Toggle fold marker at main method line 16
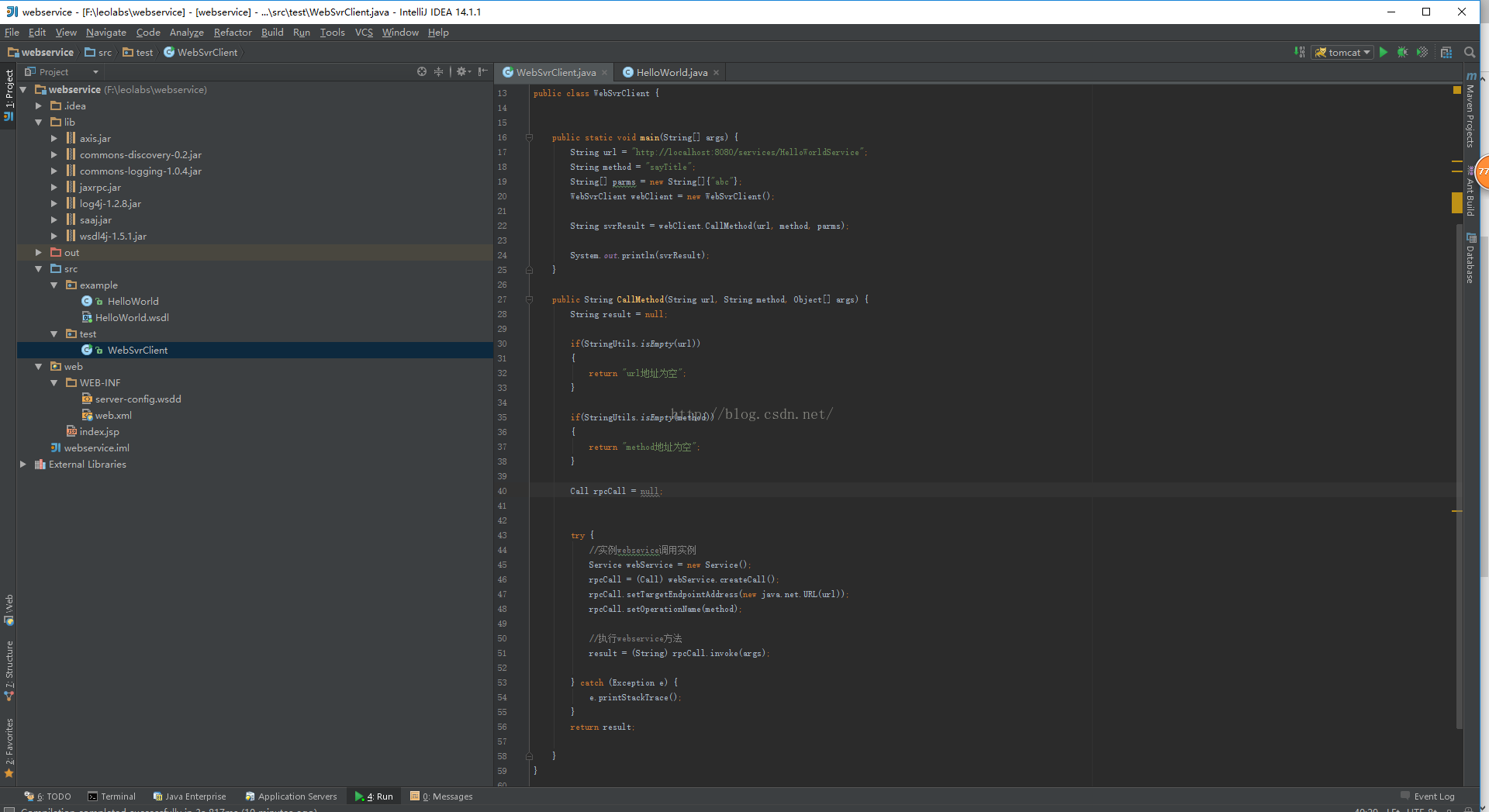The height and width of the screenshot is (812, 1489). tap(530, 137)
